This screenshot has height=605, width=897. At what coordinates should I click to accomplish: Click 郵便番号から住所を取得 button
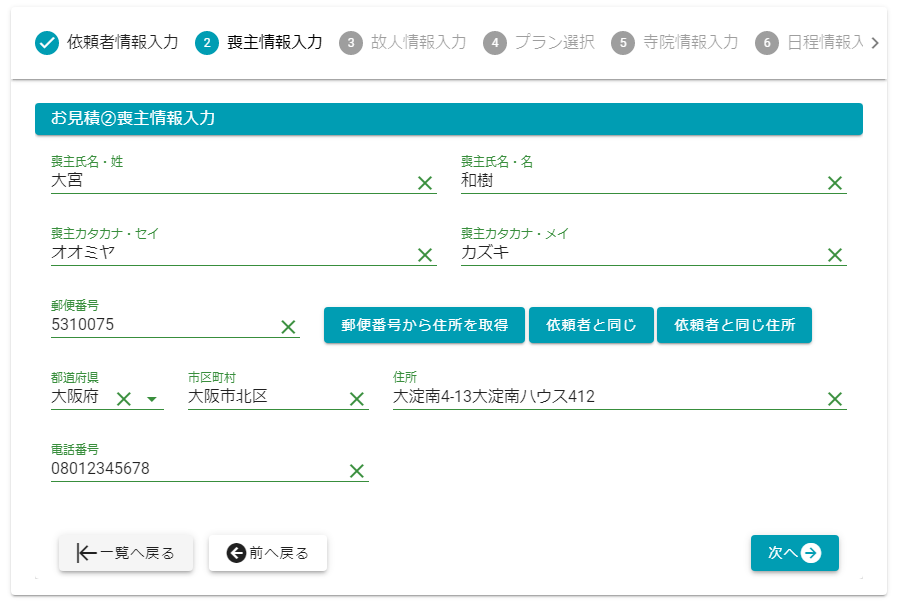(424, 325)
